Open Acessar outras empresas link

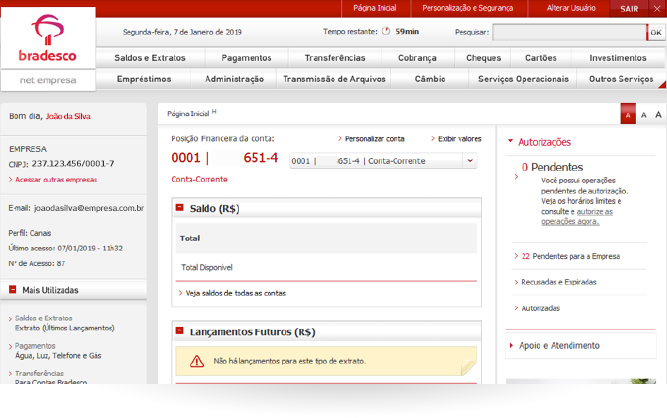55,179
